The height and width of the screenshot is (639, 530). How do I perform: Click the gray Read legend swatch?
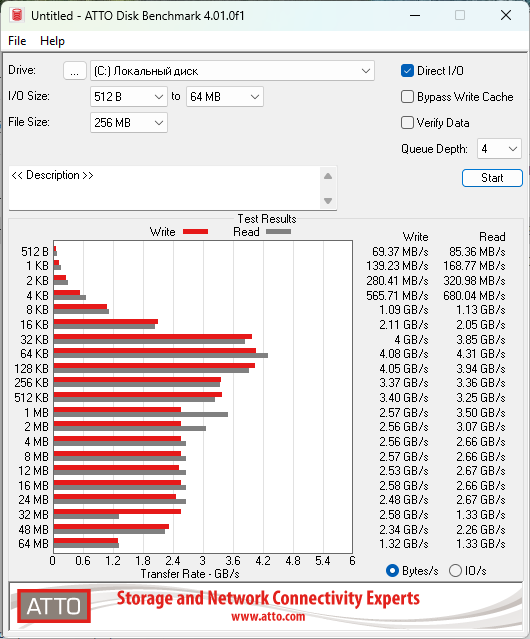coord(278,231)
